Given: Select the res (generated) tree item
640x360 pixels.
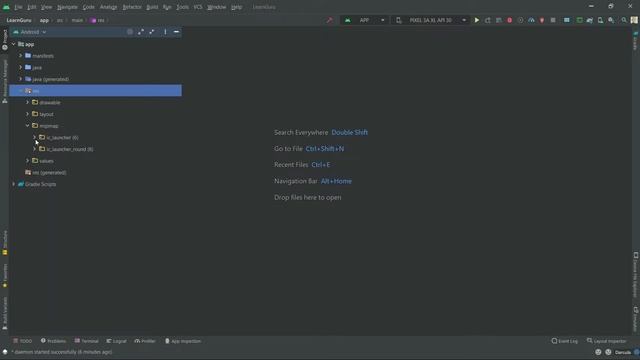Looking at the screenshot, I should [46, 173].
